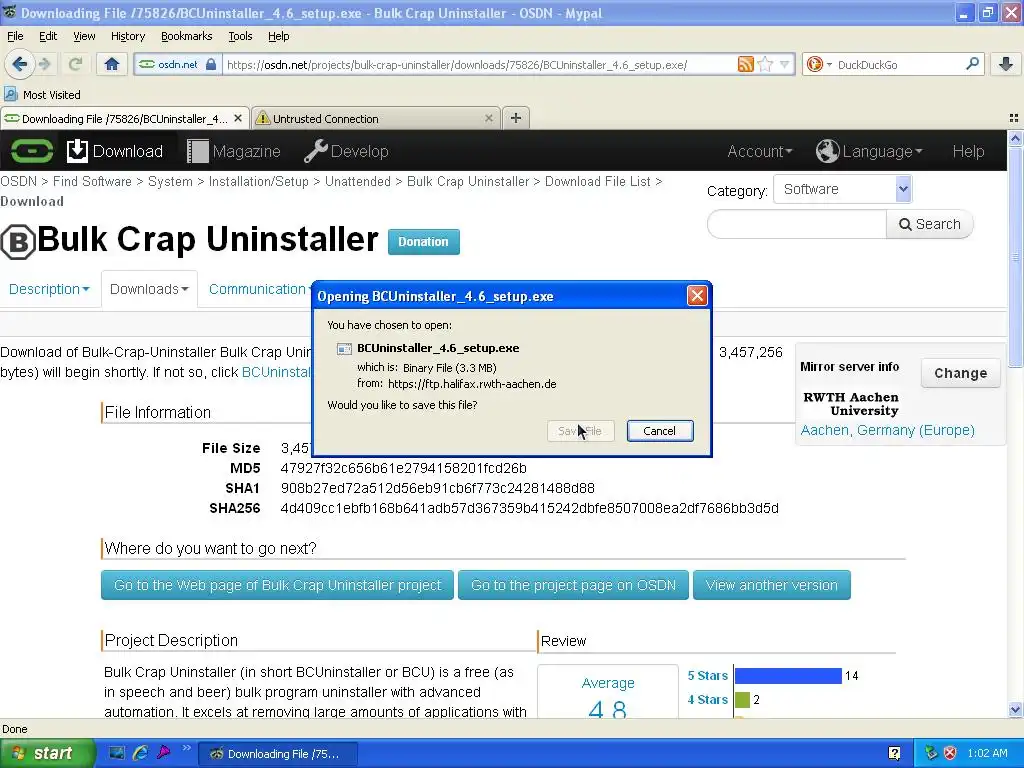Screen dimensions: 1024x768
Task: Click the page scrollbar down arrow
Action: pyautogui.click(x=1015, y=709)
